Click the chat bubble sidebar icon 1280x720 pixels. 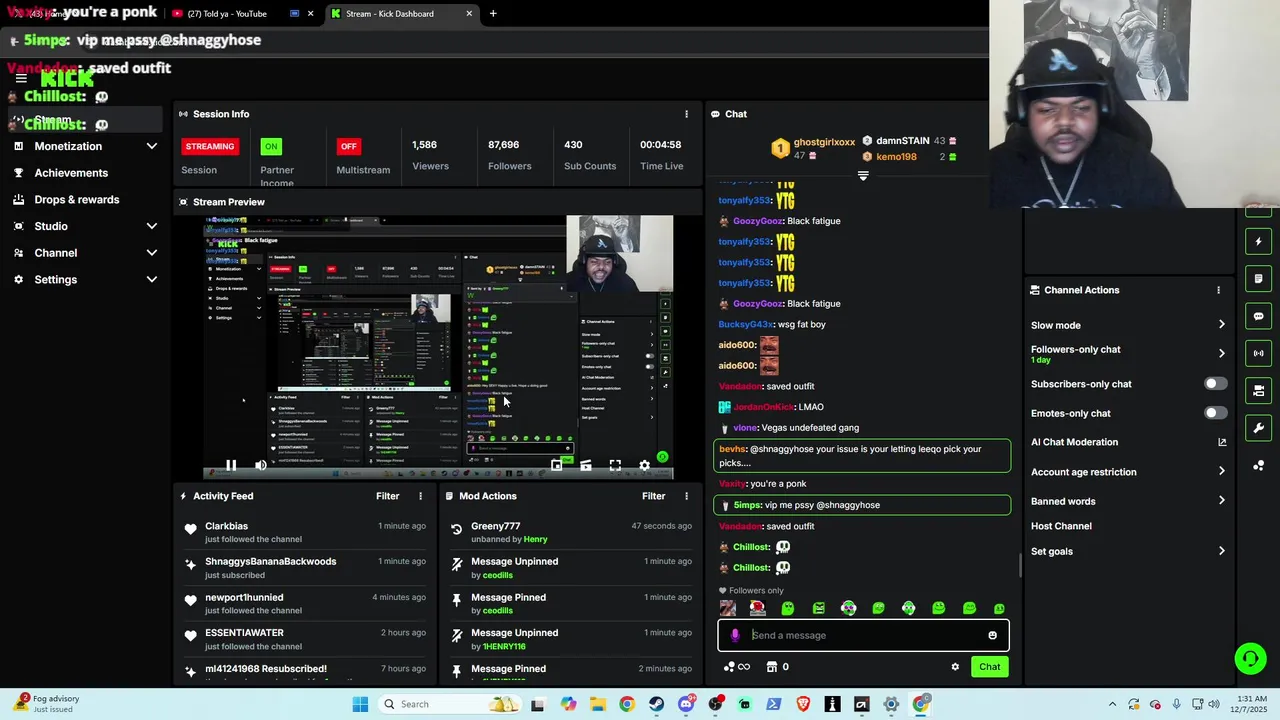click(1259, 316)
